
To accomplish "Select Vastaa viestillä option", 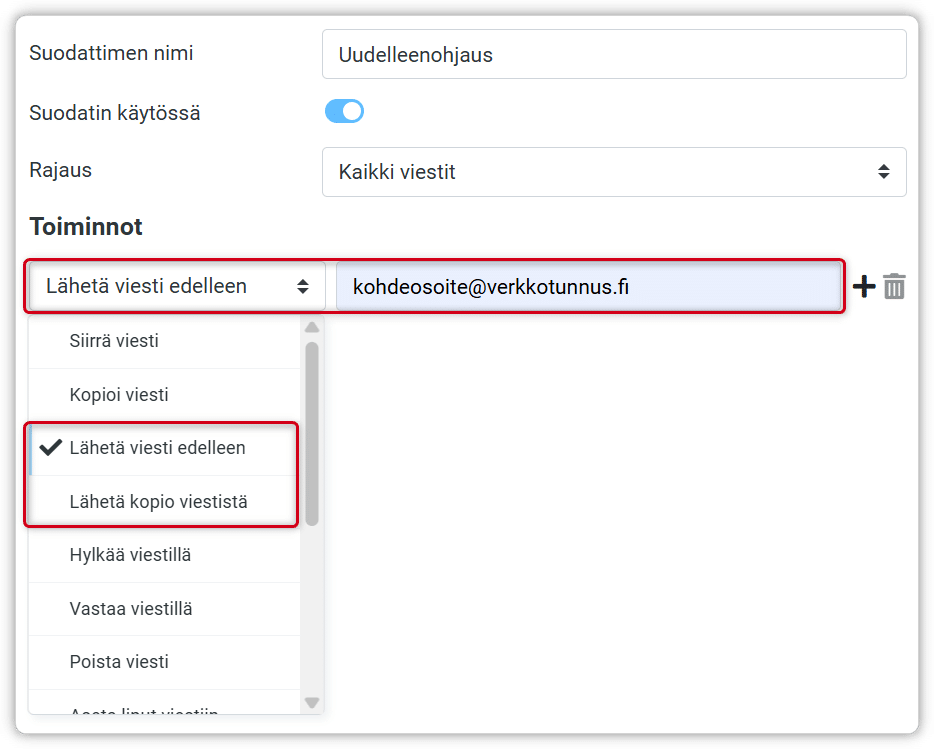I will coord(131,608).
